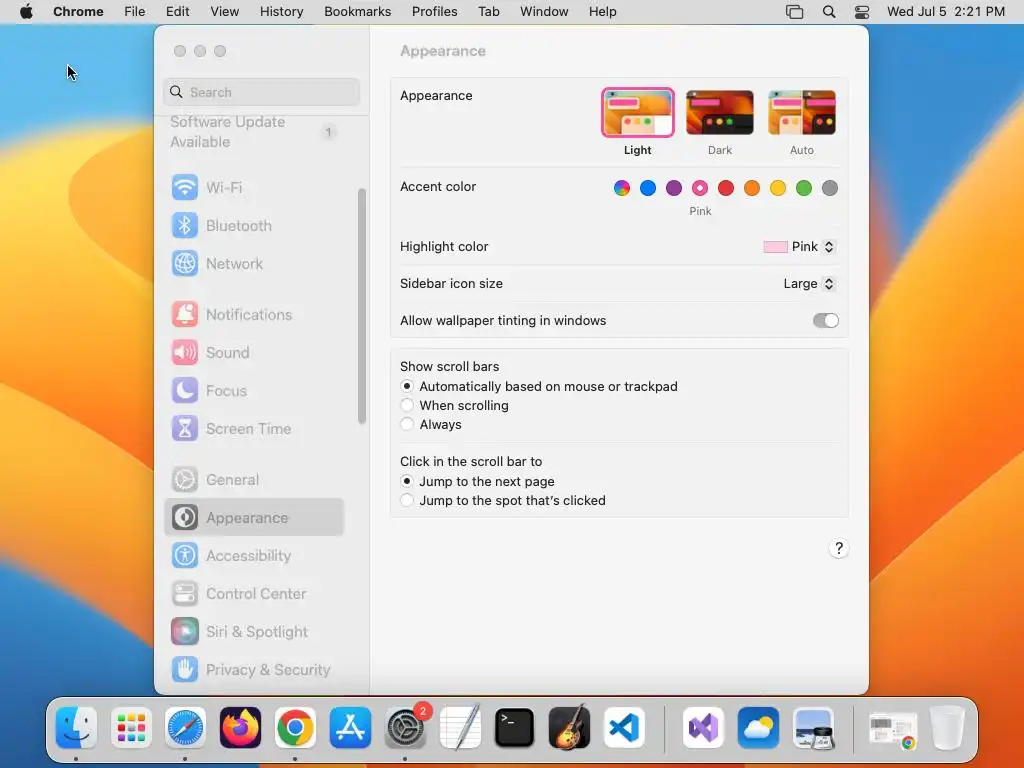Open the History menu

(x=281, y=12)
